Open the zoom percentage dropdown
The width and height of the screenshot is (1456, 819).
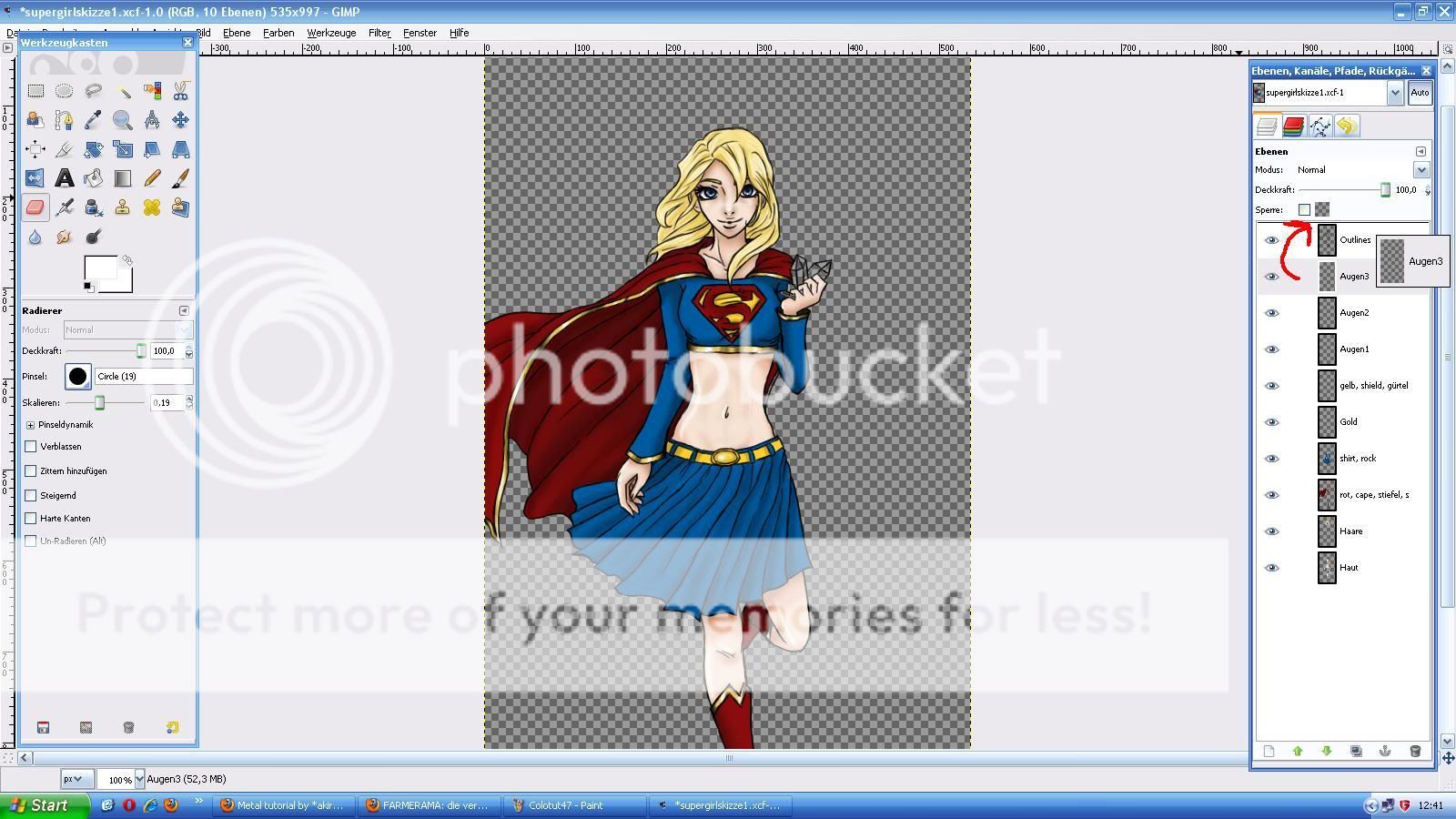point(139,779)
